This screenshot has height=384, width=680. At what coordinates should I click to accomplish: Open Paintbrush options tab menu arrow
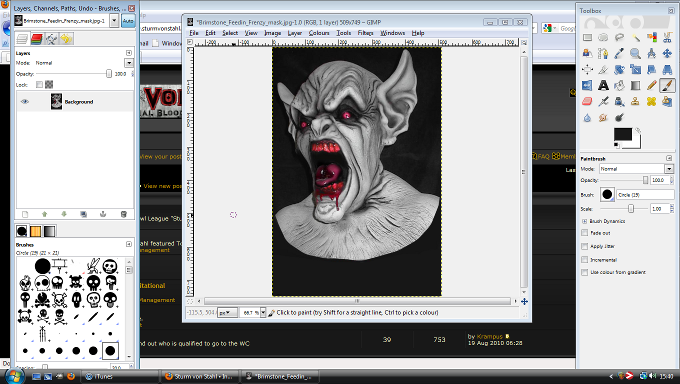point(669,158)
